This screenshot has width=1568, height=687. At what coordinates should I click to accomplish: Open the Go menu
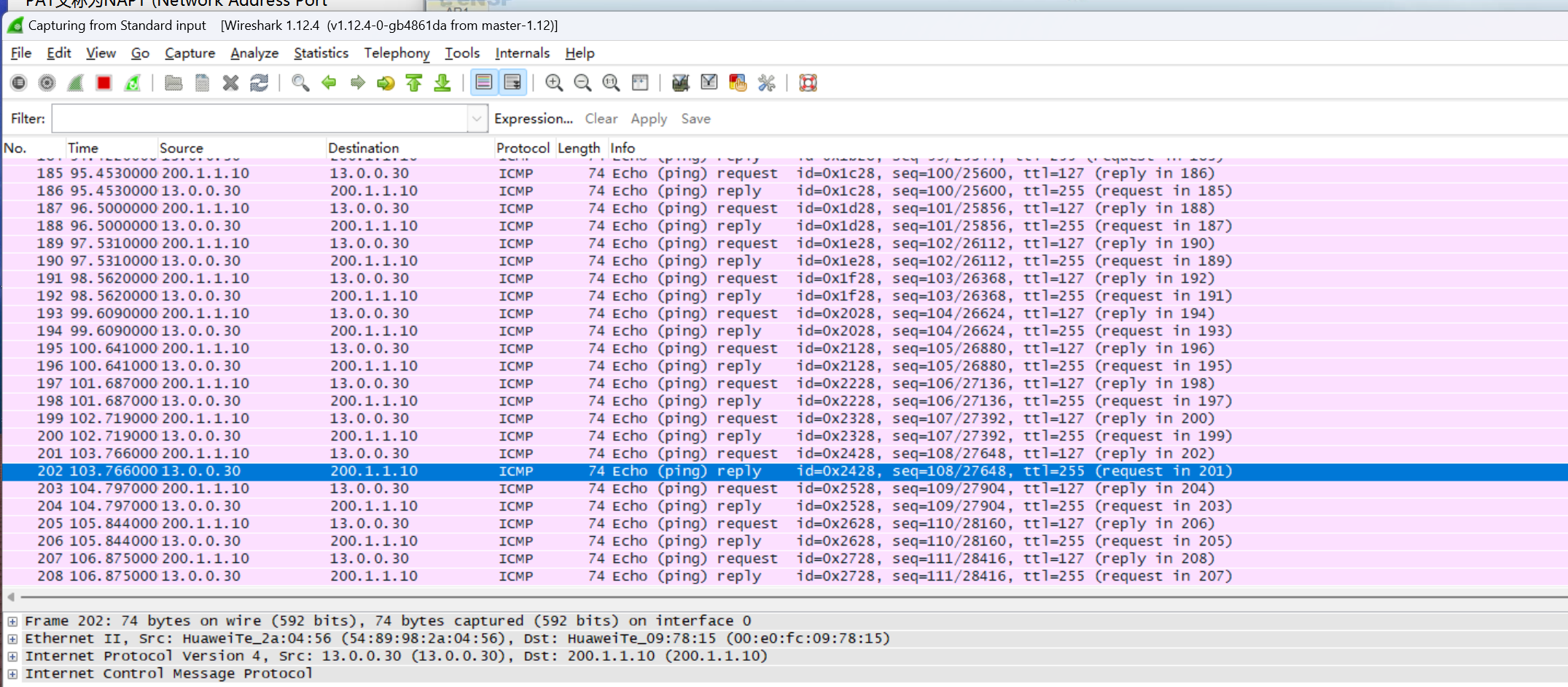[140, 53]
